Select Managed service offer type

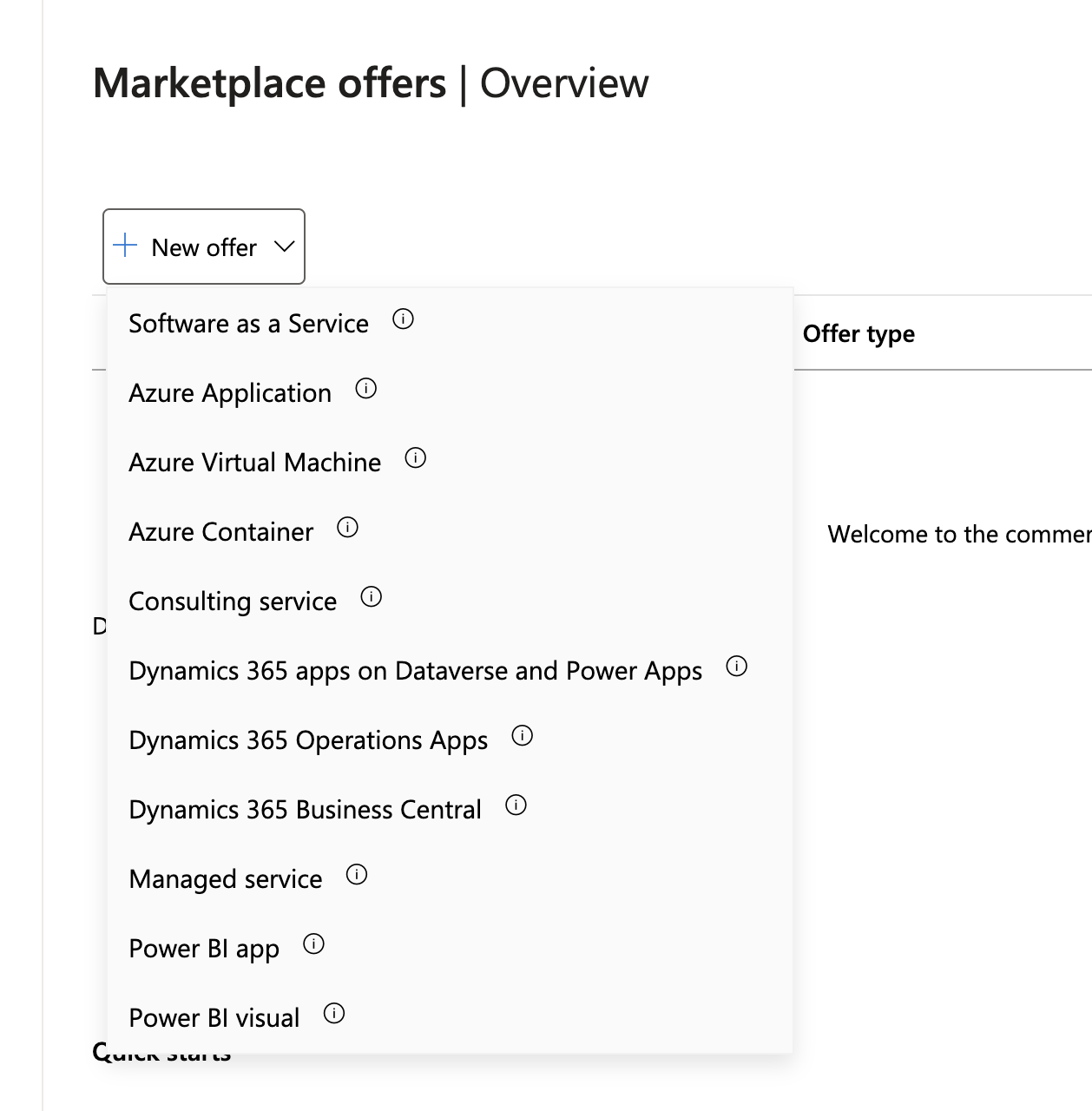pyautogui.click(x=226, y=878)
